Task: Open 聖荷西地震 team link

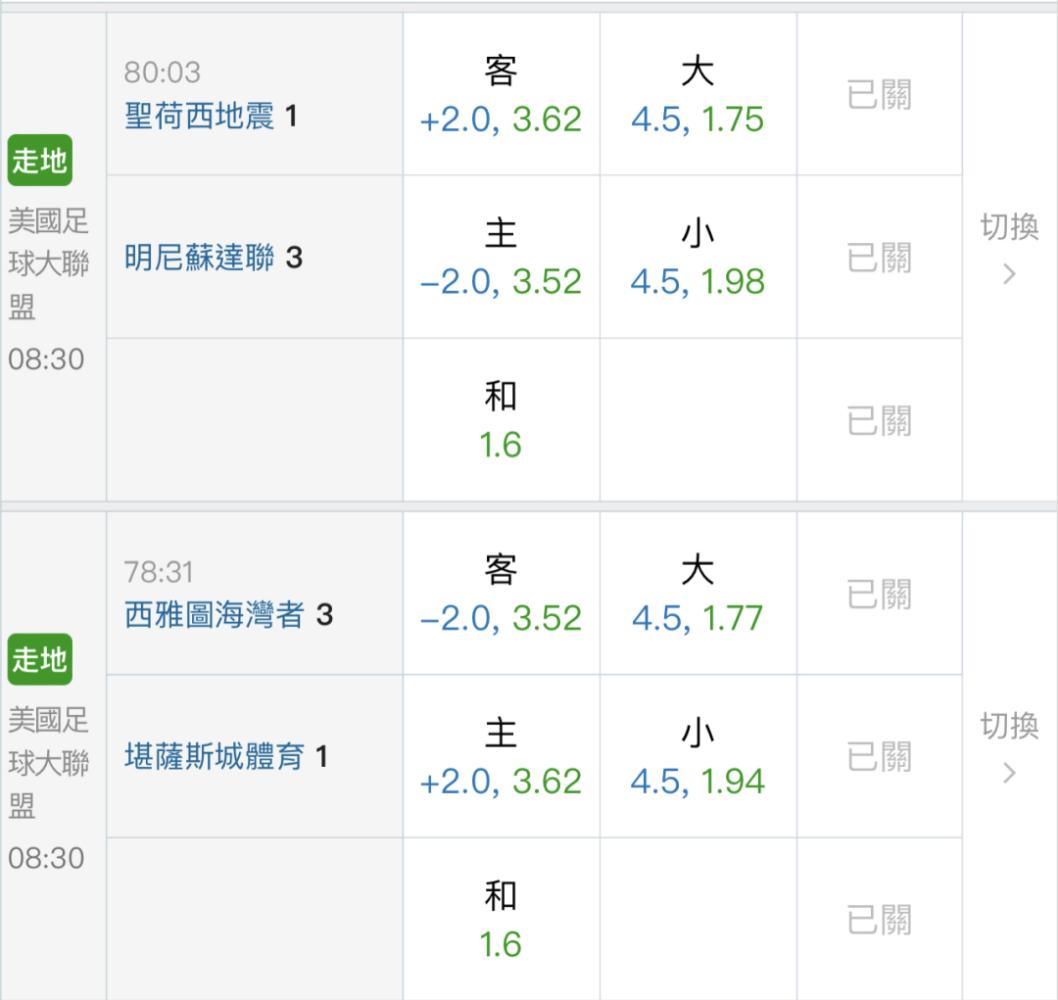Action: pyautogui.click(x=199, y=116)
